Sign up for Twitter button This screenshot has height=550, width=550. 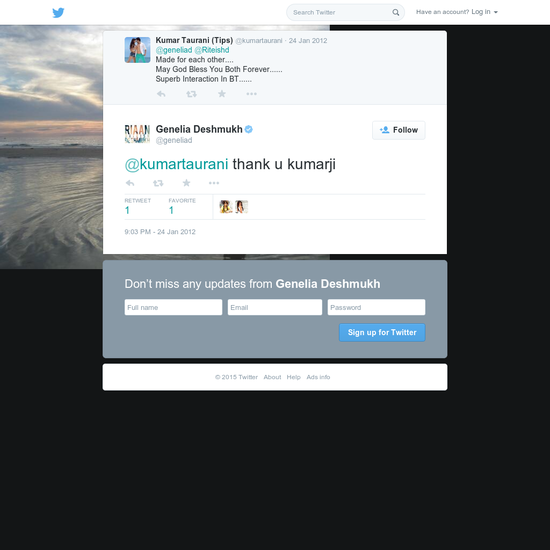pyautogui.click(x=382, y=333)
